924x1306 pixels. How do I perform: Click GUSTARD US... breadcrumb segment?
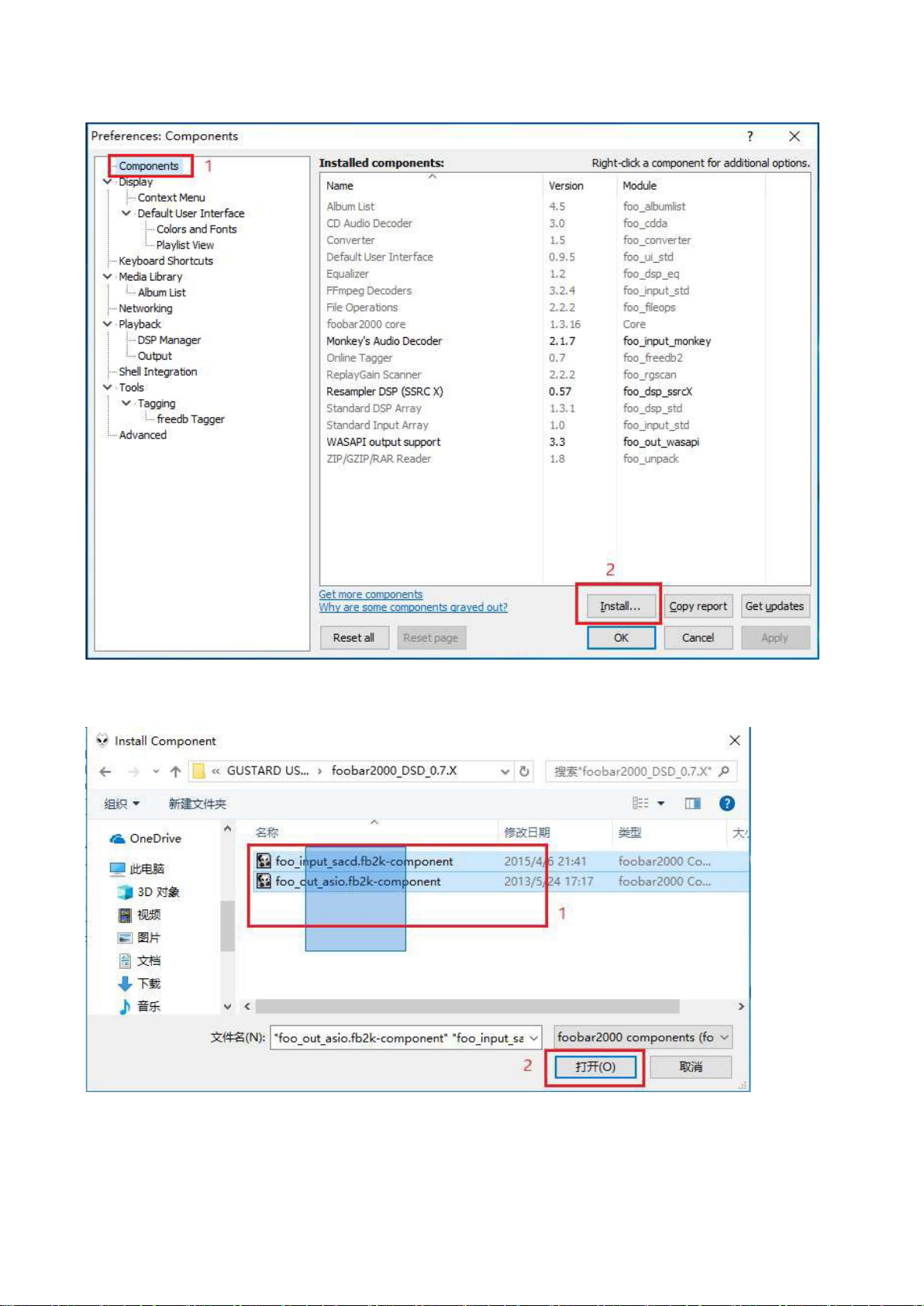[267, 770]
